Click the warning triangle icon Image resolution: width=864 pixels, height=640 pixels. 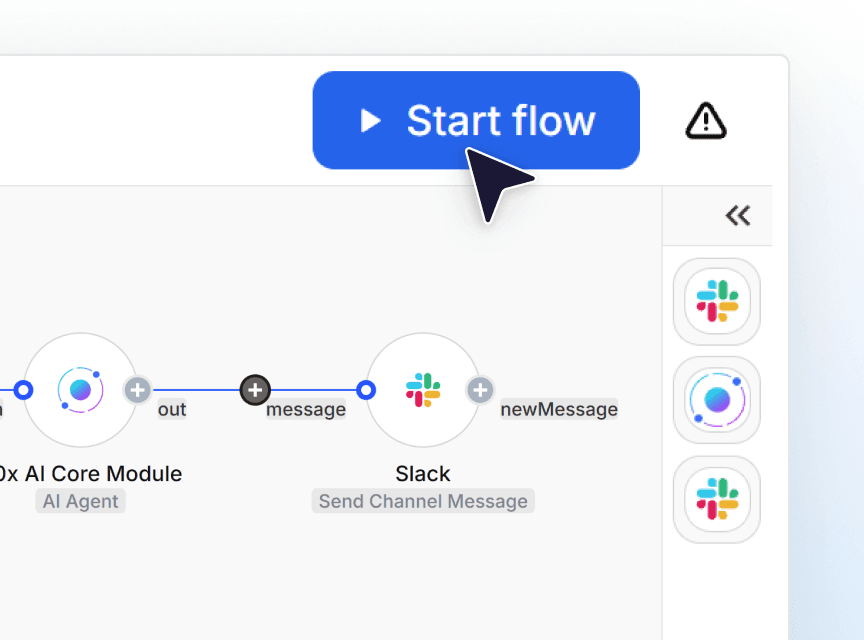coord(705,121)
